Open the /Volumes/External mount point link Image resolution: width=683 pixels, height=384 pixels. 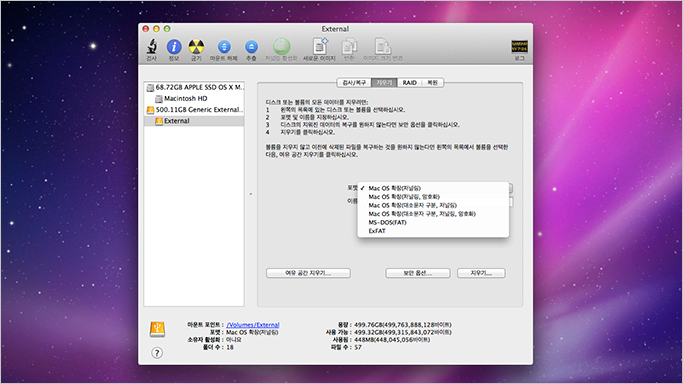[253, 325]
